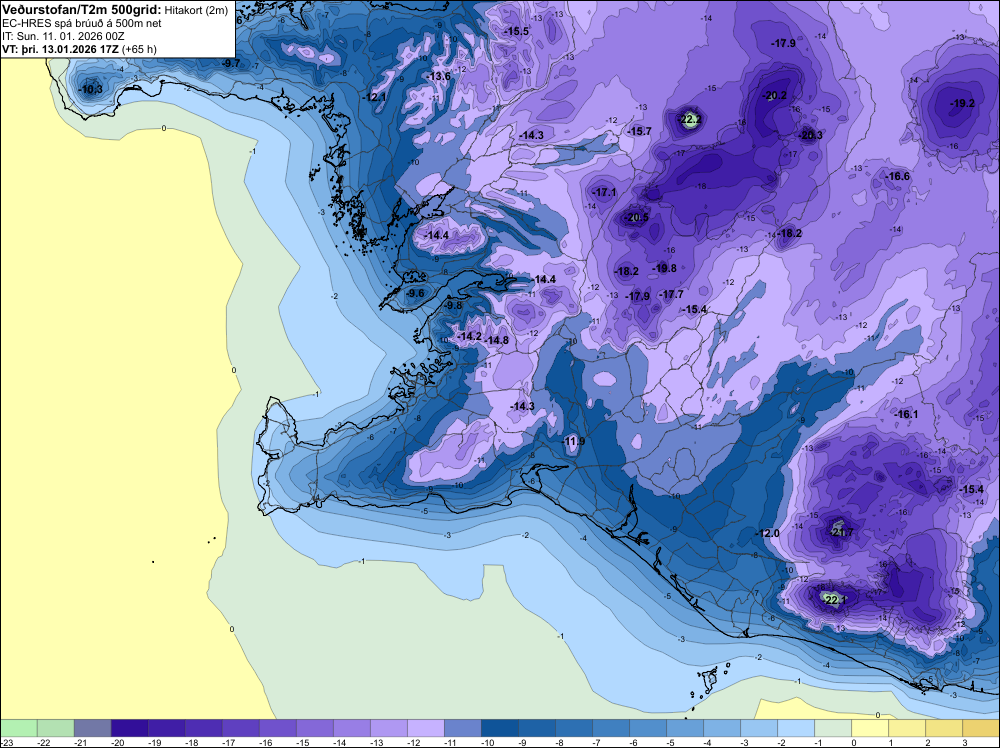
Task: Click the -9.6 coastal temperature value
Action: 415,293
